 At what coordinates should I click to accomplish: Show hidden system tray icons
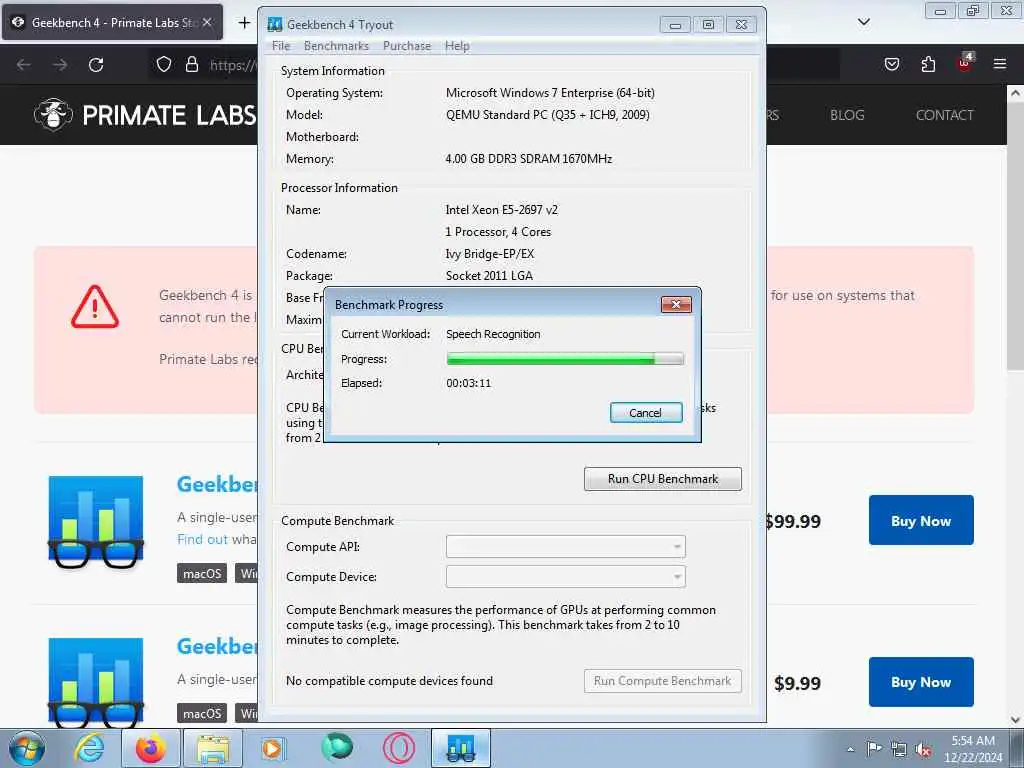[850, 749]
